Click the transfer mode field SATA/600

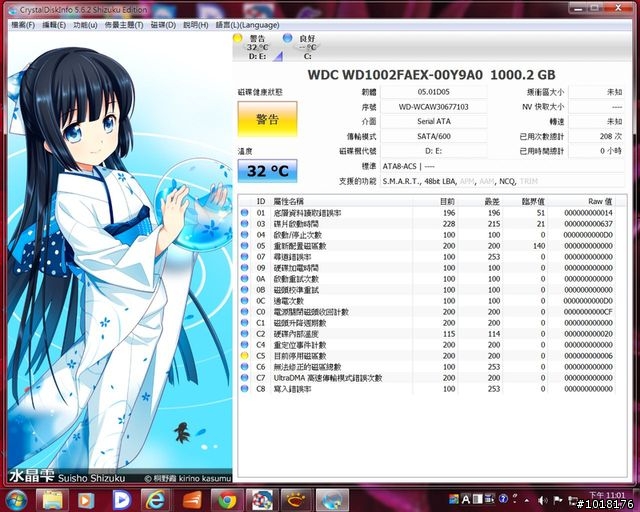pos(433,136)
